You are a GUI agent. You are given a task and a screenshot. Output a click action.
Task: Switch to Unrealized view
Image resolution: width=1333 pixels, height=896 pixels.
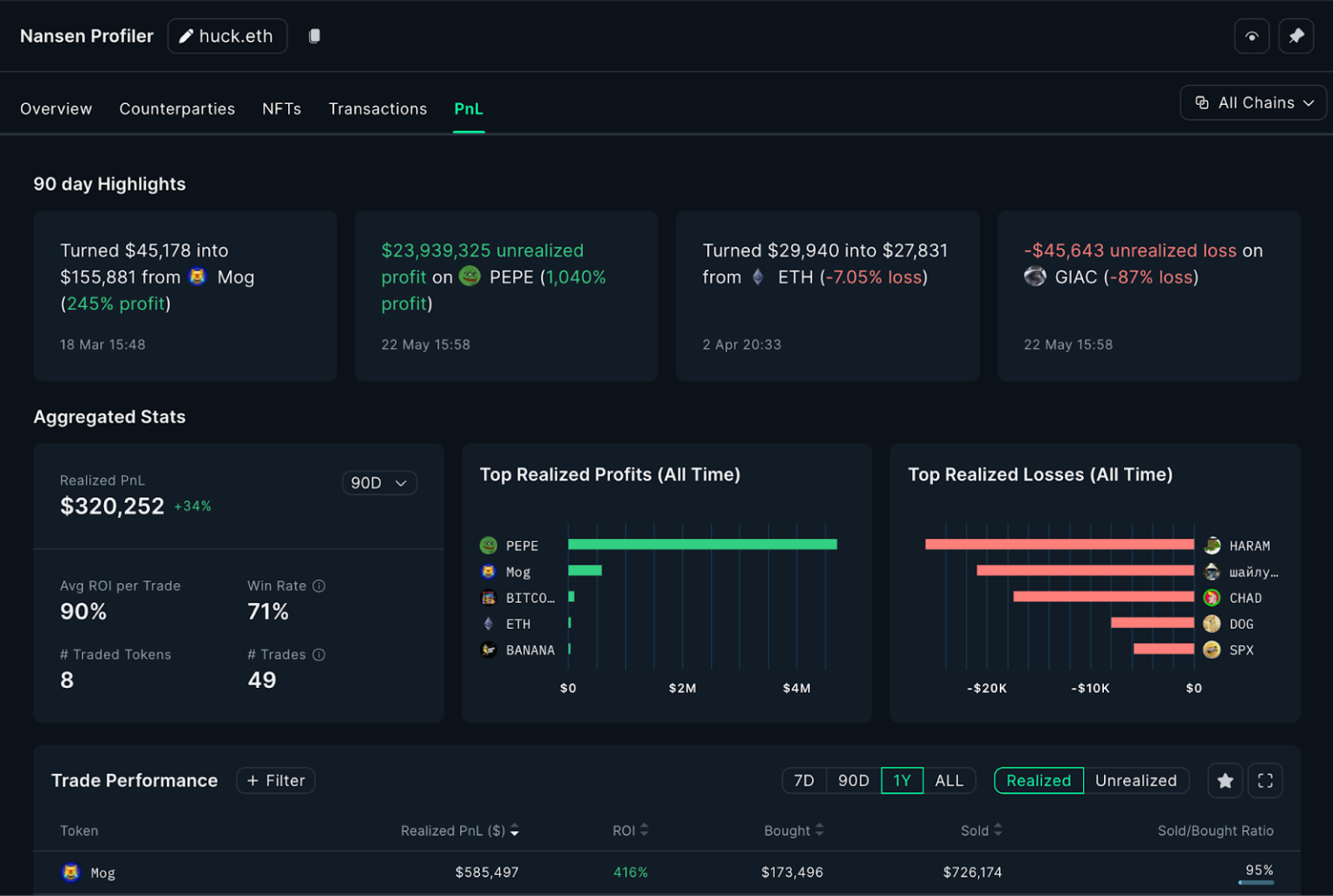point(1136,781)
